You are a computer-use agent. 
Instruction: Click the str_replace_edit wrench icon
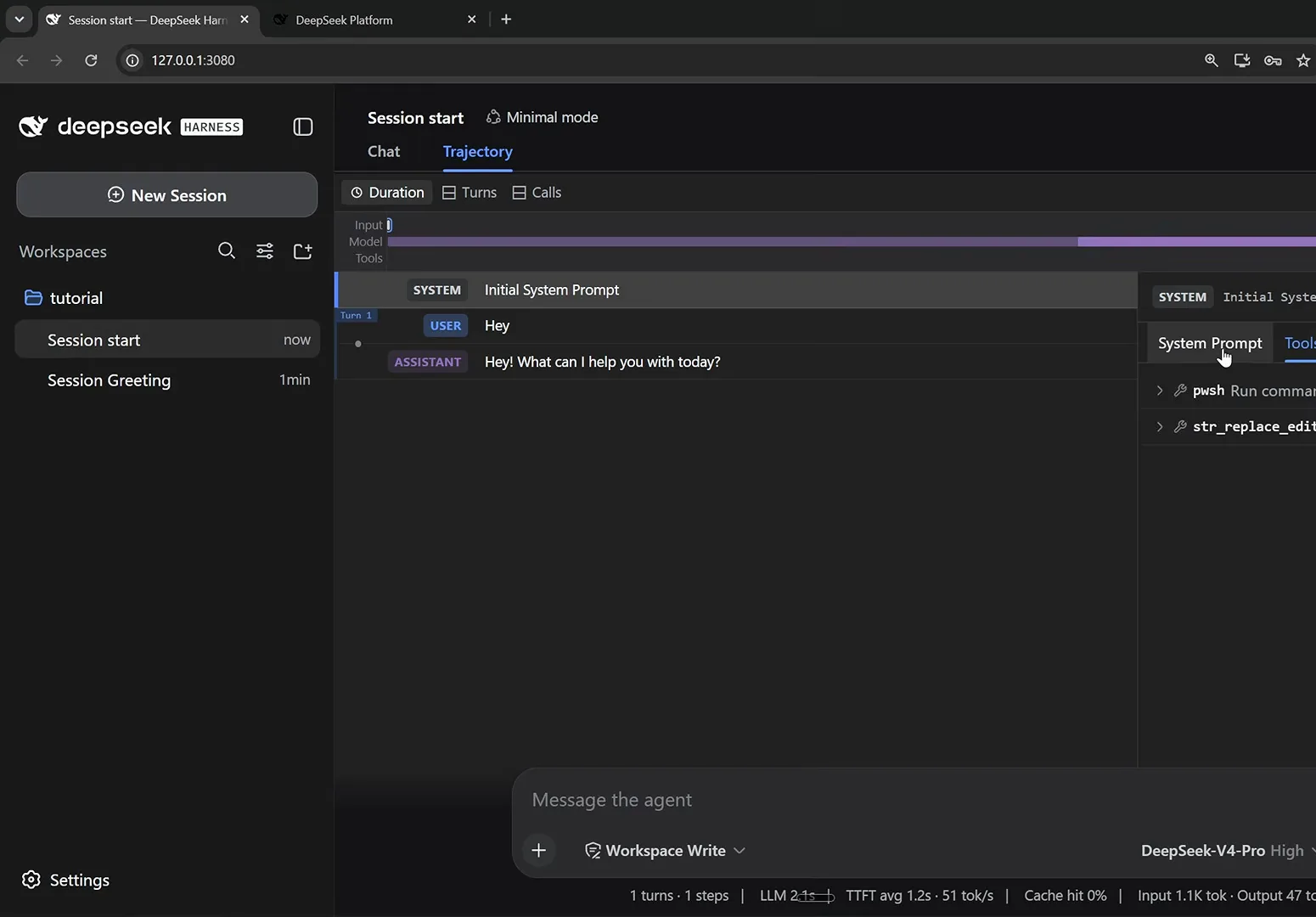(x=1180, y=426)
